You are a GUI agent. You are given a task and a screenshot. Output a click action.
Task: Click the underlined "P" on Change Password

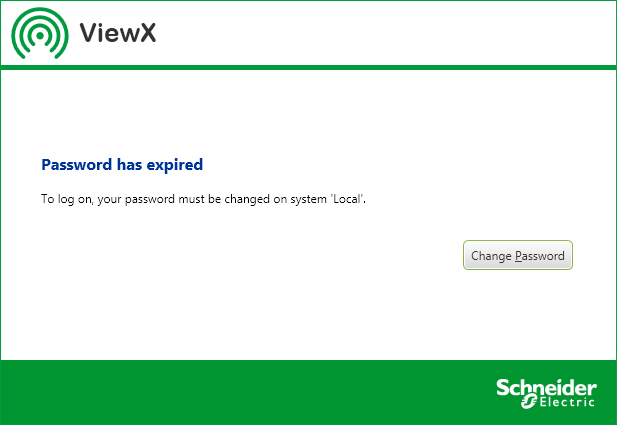click(x=518, y=256)
